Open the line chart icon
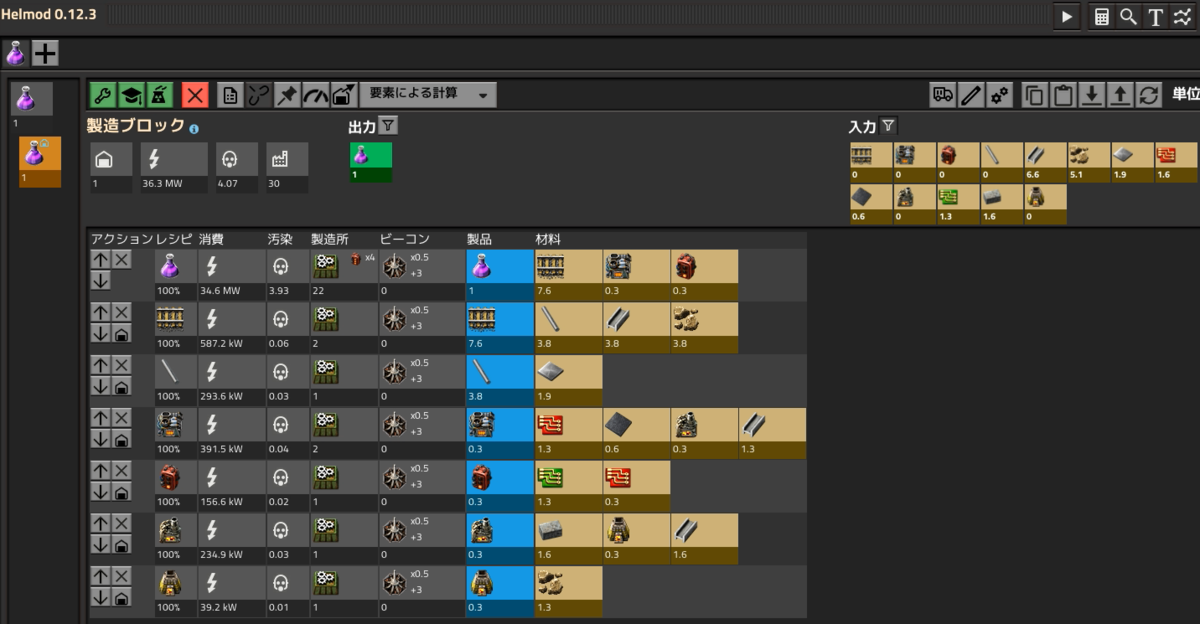 tap(1182, 17)
